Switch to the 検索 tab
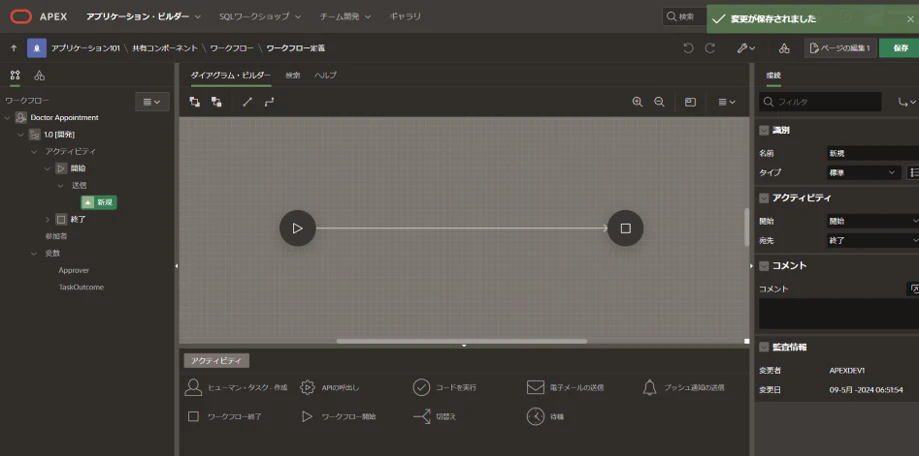The image size is (919, 456). click(x=292, y=75)
